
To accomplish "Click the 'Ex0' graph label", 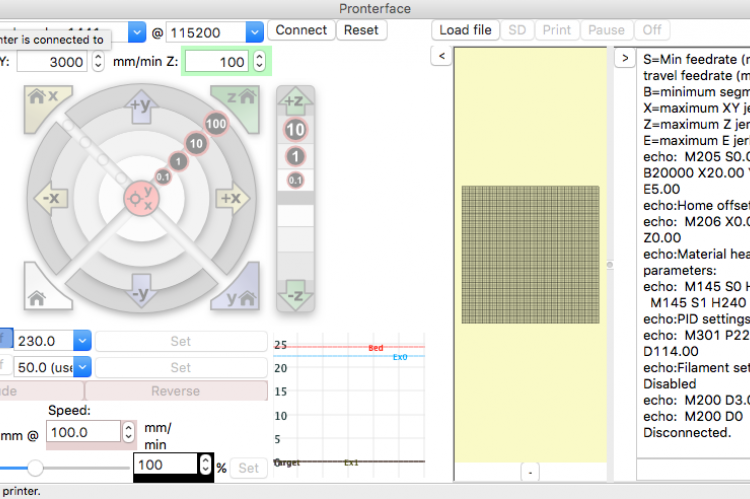I will point(400,357).
